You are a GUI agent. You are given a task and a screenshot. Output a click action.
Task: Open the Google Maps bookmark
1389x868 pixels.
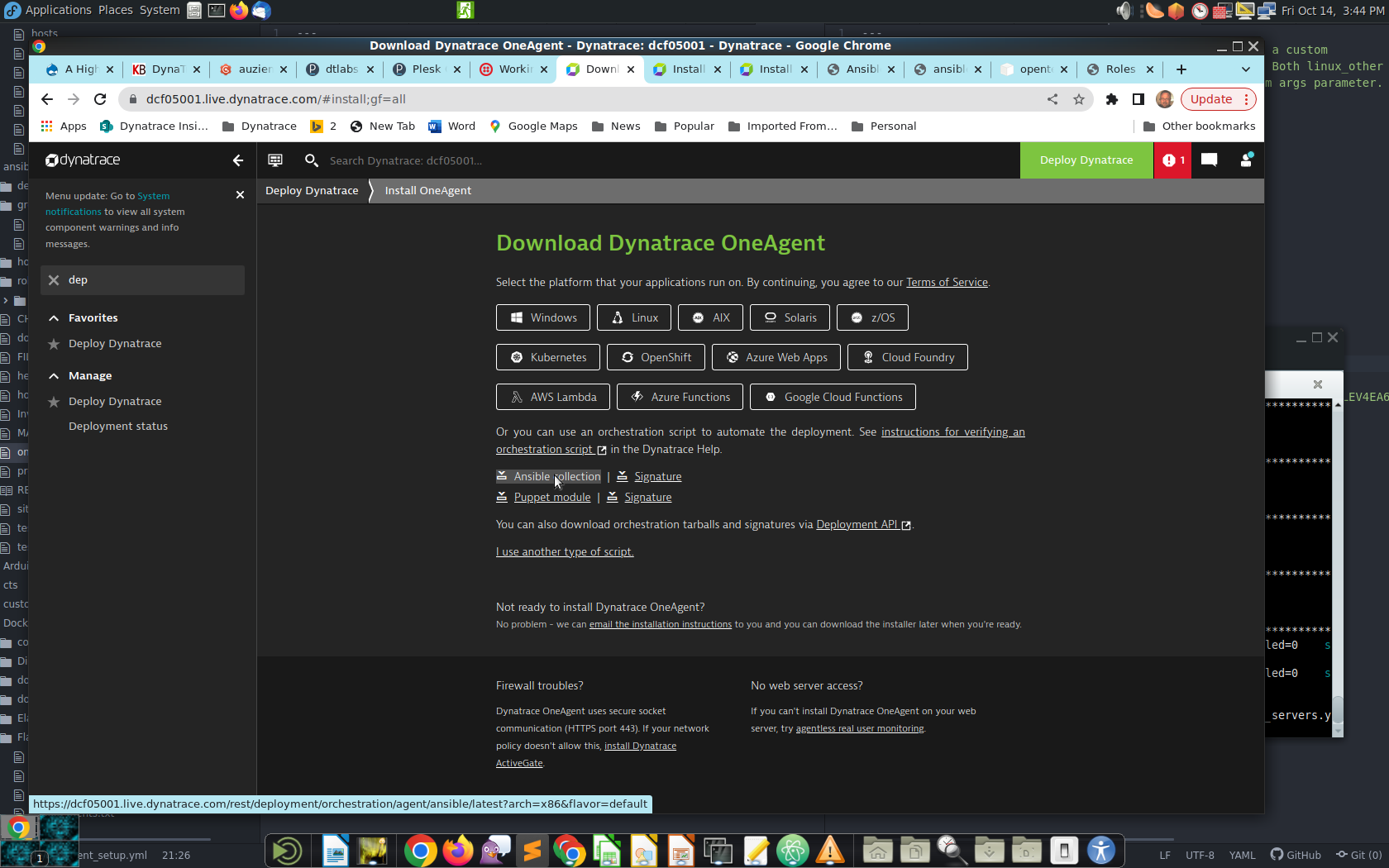click(x=533, y=126)
